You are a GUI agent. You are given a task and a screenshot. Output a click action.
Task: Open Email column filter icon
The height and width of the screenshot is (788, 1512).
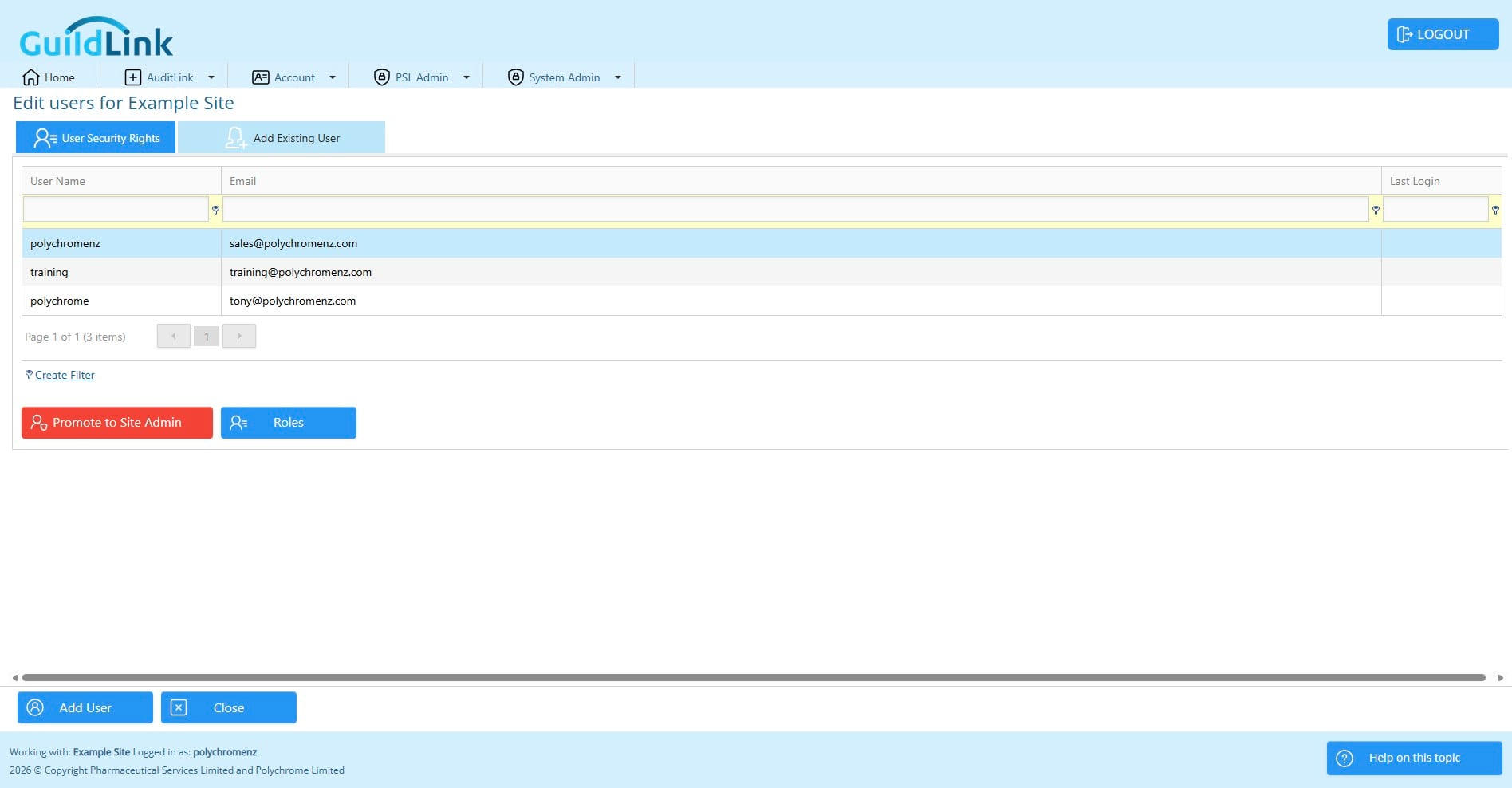pos(1376,210)
